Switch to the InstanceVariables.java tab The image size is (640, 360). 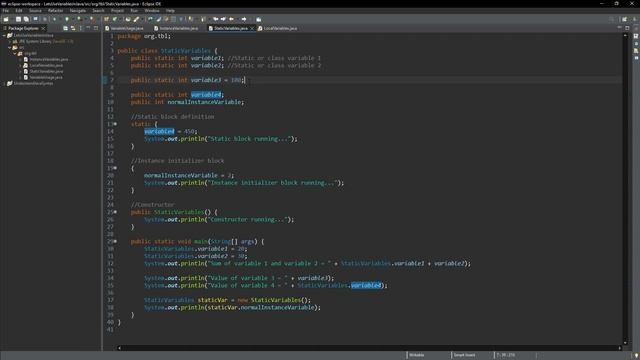(x=176, y=28)
